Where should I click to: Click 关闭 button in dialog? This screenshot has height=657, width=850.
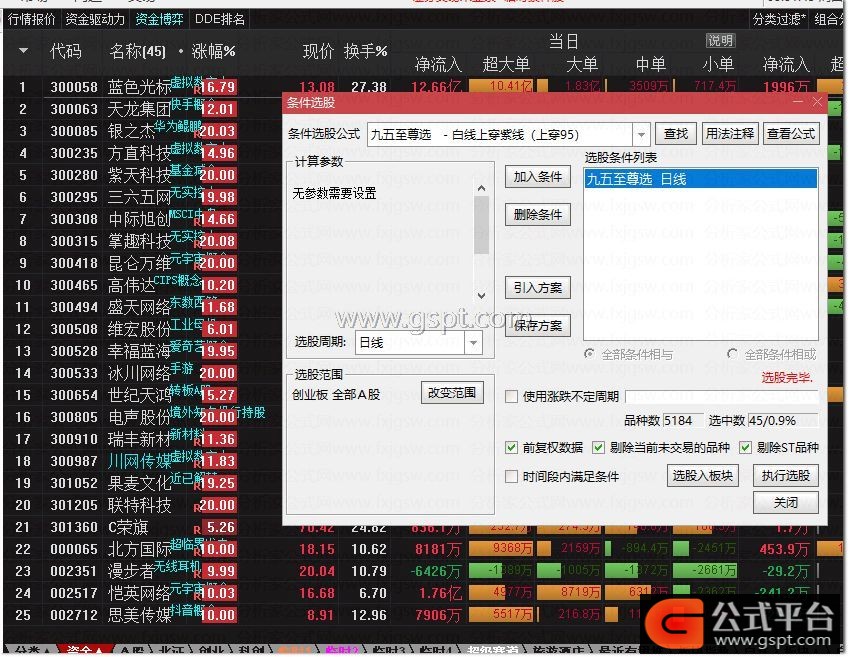click(785, 503)
